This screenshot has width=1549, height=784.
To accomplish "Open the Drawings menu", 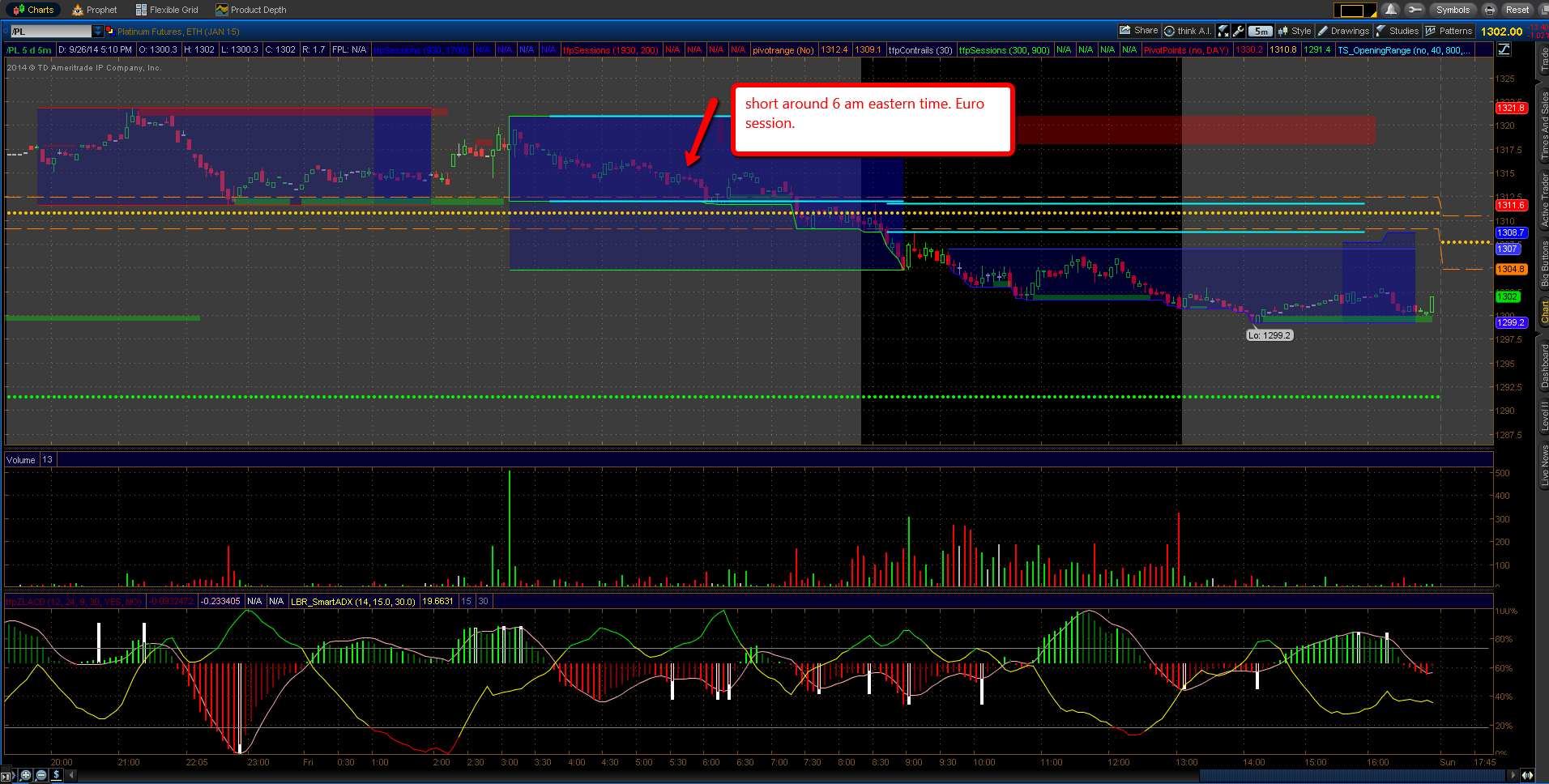I will [1343, 31].
